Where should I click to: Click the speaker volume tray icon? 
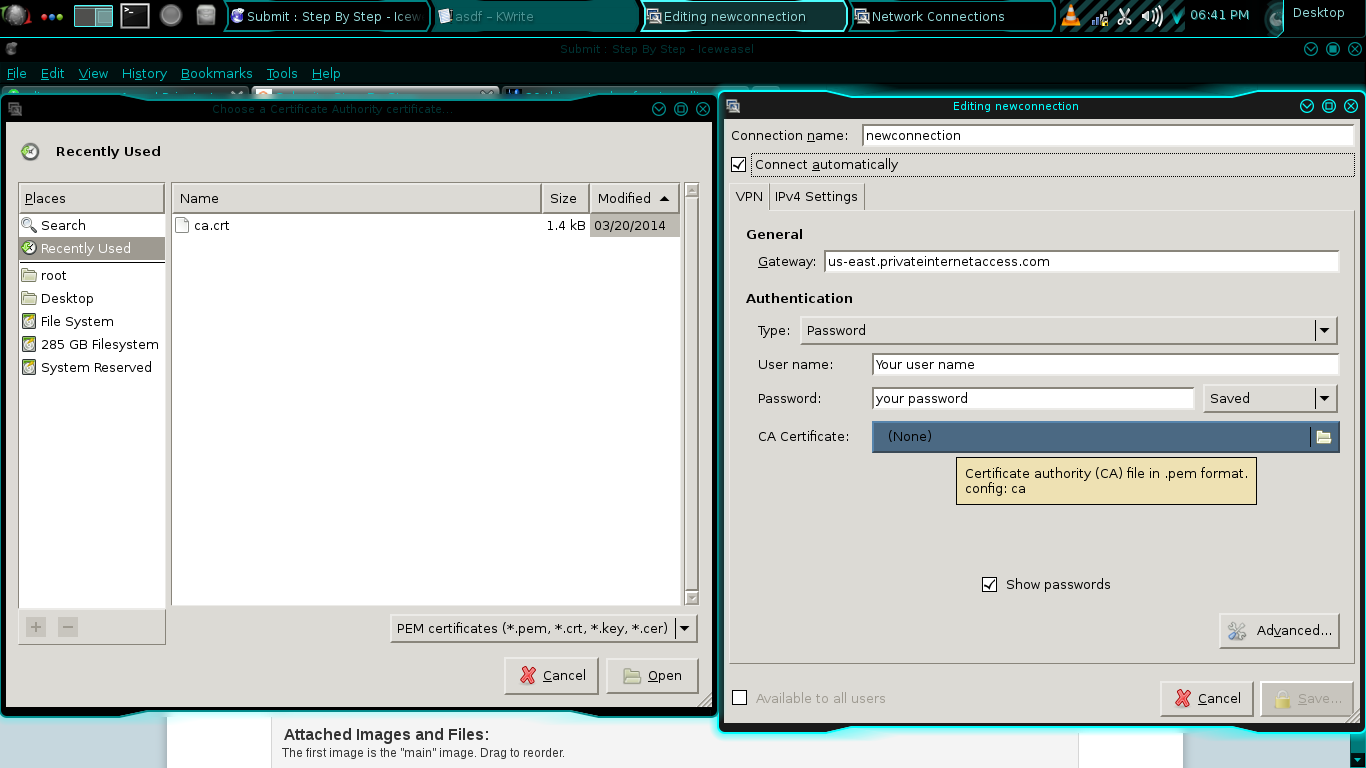tap(1151, 16)
